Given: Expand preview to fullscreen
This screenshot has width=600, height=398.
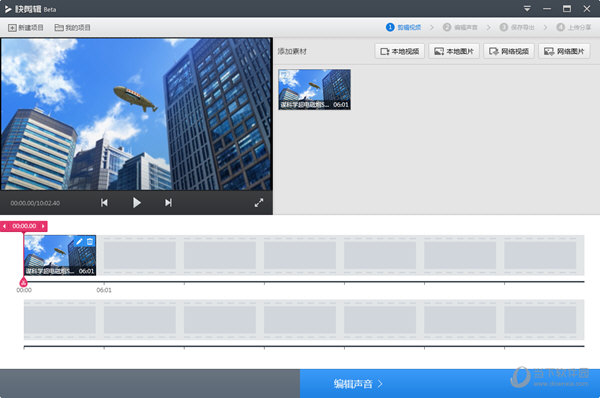Looking at the screenshot, I should pyautogui.click(x=259, y=203).
